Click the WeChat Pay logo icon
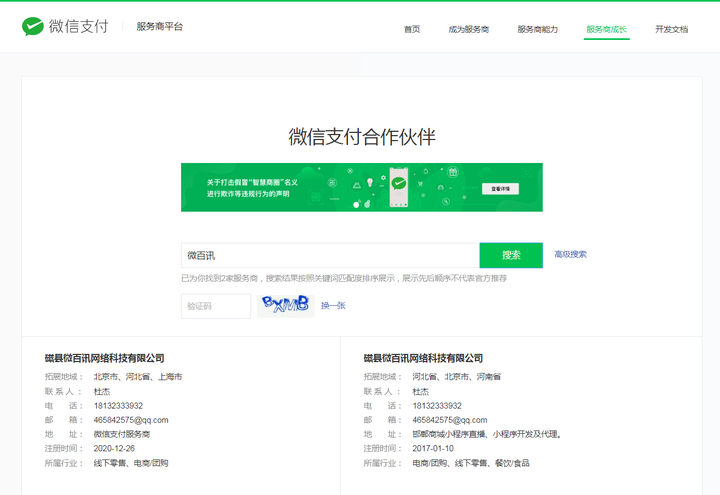The width and height of the screenshot is (720, 495). [33, 26]
